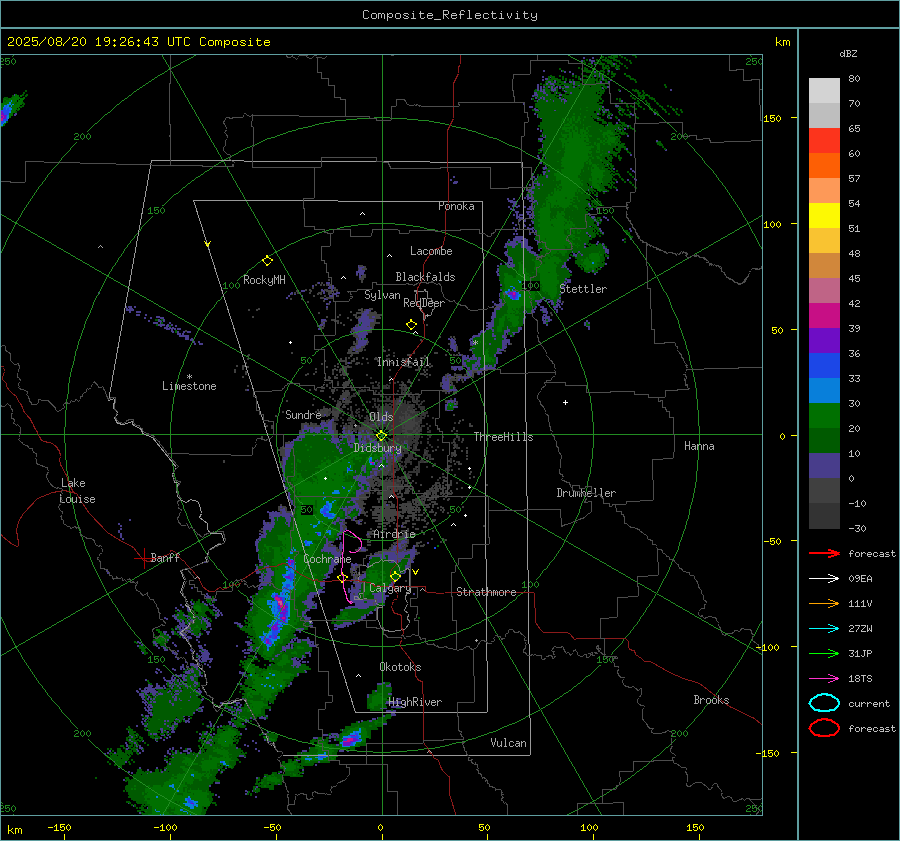Click the dark orange 57-60 dBZ swatch

pyautogui.click(x=824, y=165)
